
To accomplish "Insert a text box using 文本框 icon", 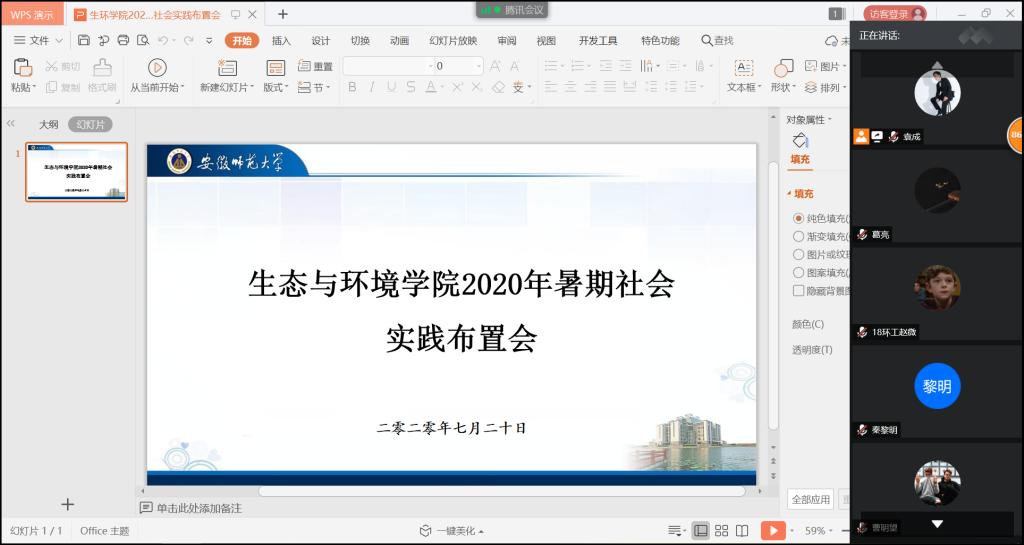I will [x=743, y=67].
